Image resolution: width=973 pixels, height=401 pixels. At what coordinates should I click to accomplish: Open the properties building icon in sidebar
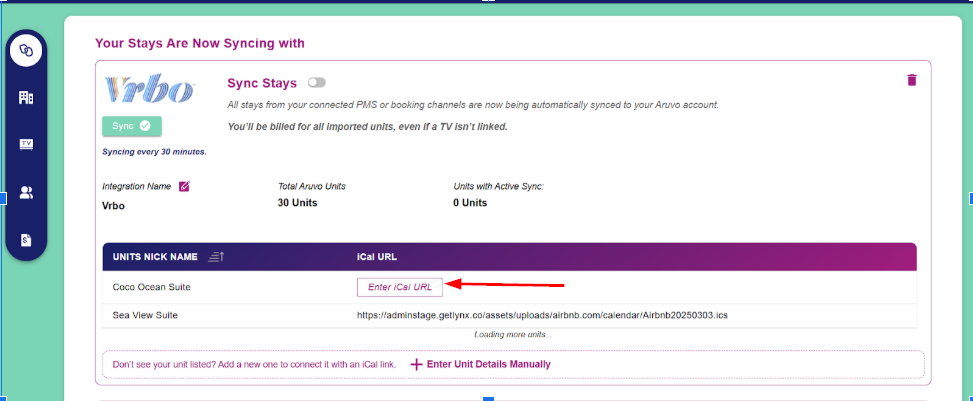click(x=26, y=97)
